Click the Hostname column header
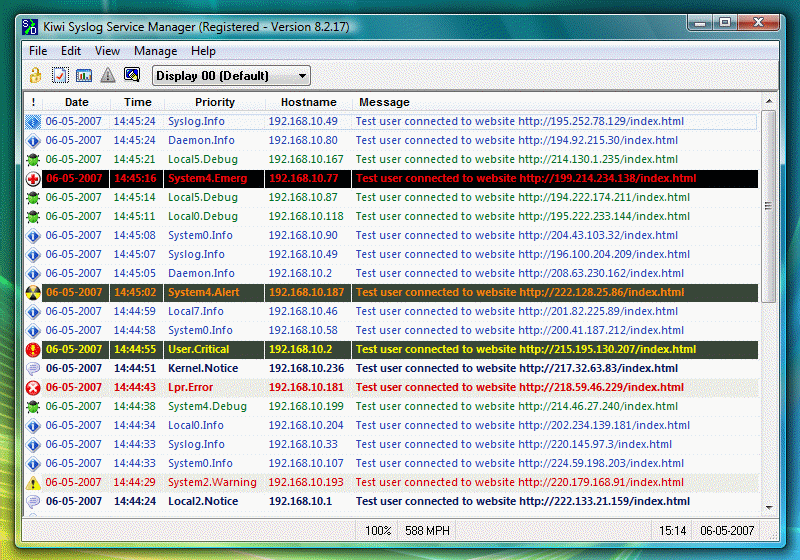This screenshot has width=800, height=560. [309, 102]
